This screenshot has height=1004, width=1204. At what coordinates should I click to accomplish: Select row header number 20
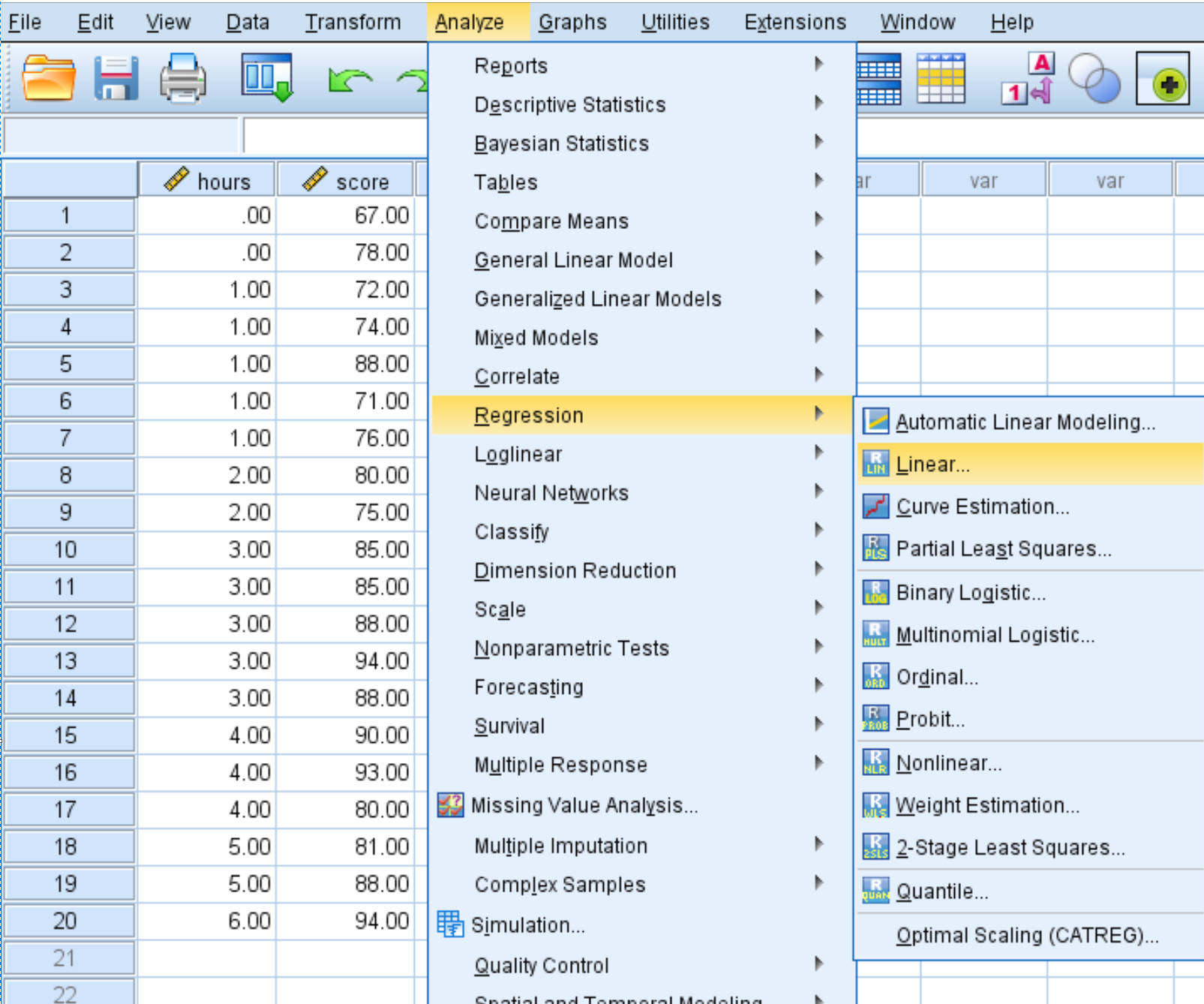point(68,921)
